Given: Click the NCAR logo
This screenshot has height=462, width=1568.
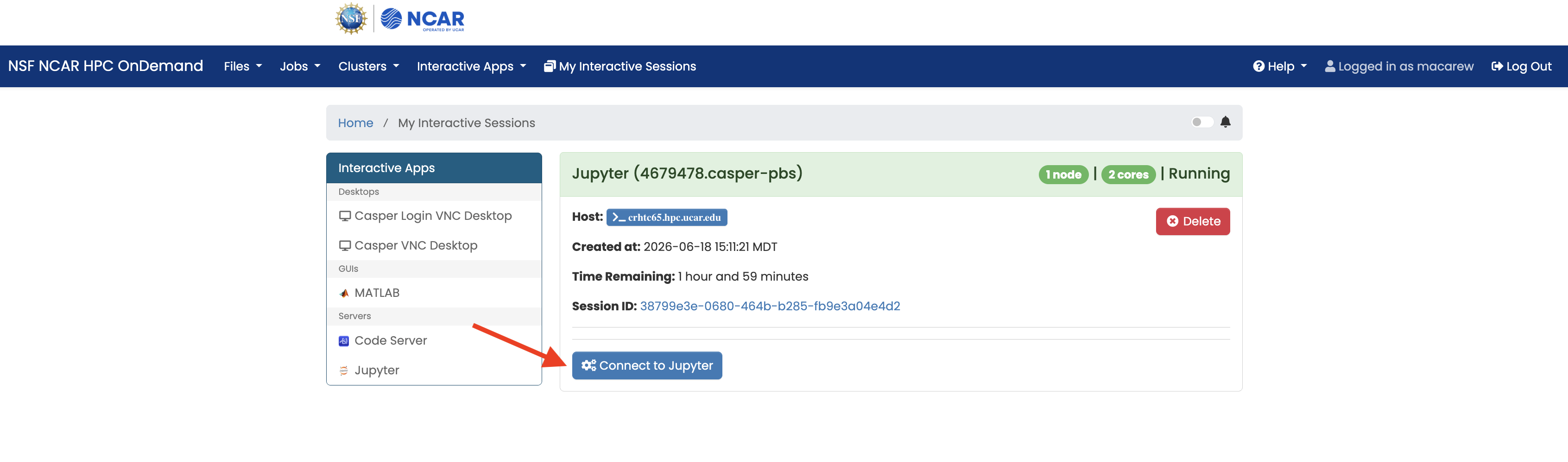Looking at the screenshot, I should tap(423, 19).
